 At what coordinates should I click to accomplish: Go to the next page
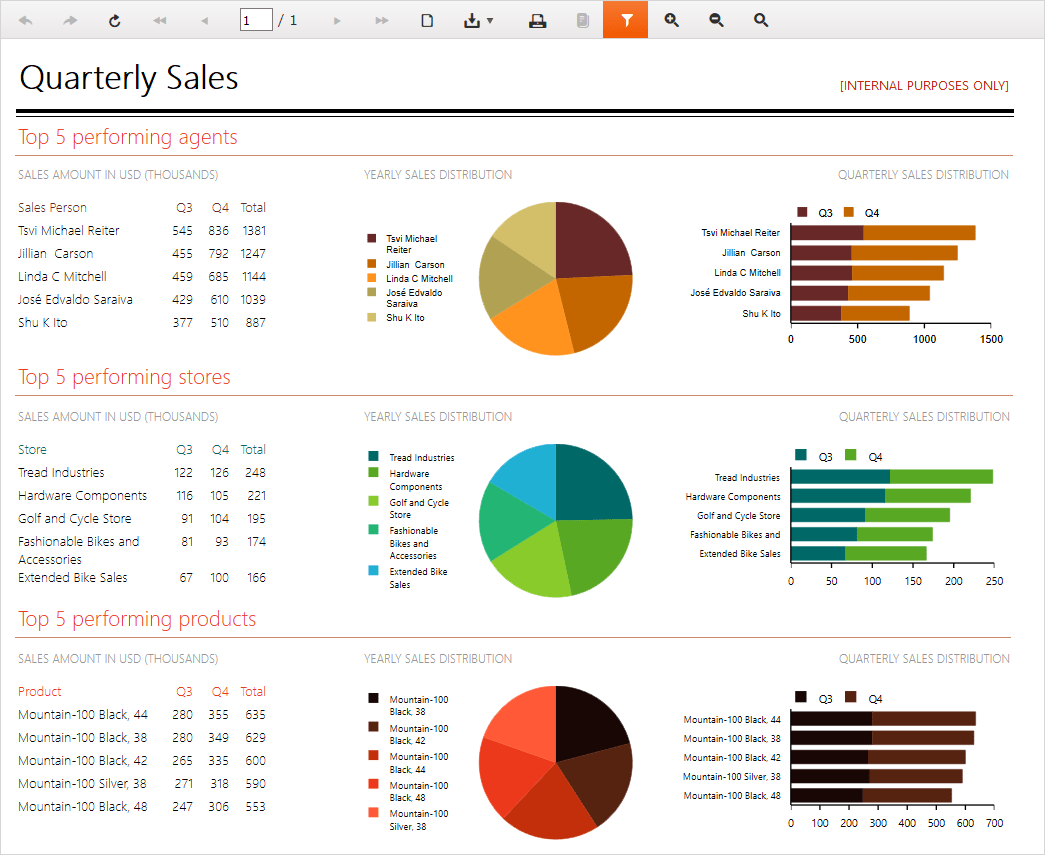tap(337, 20)
